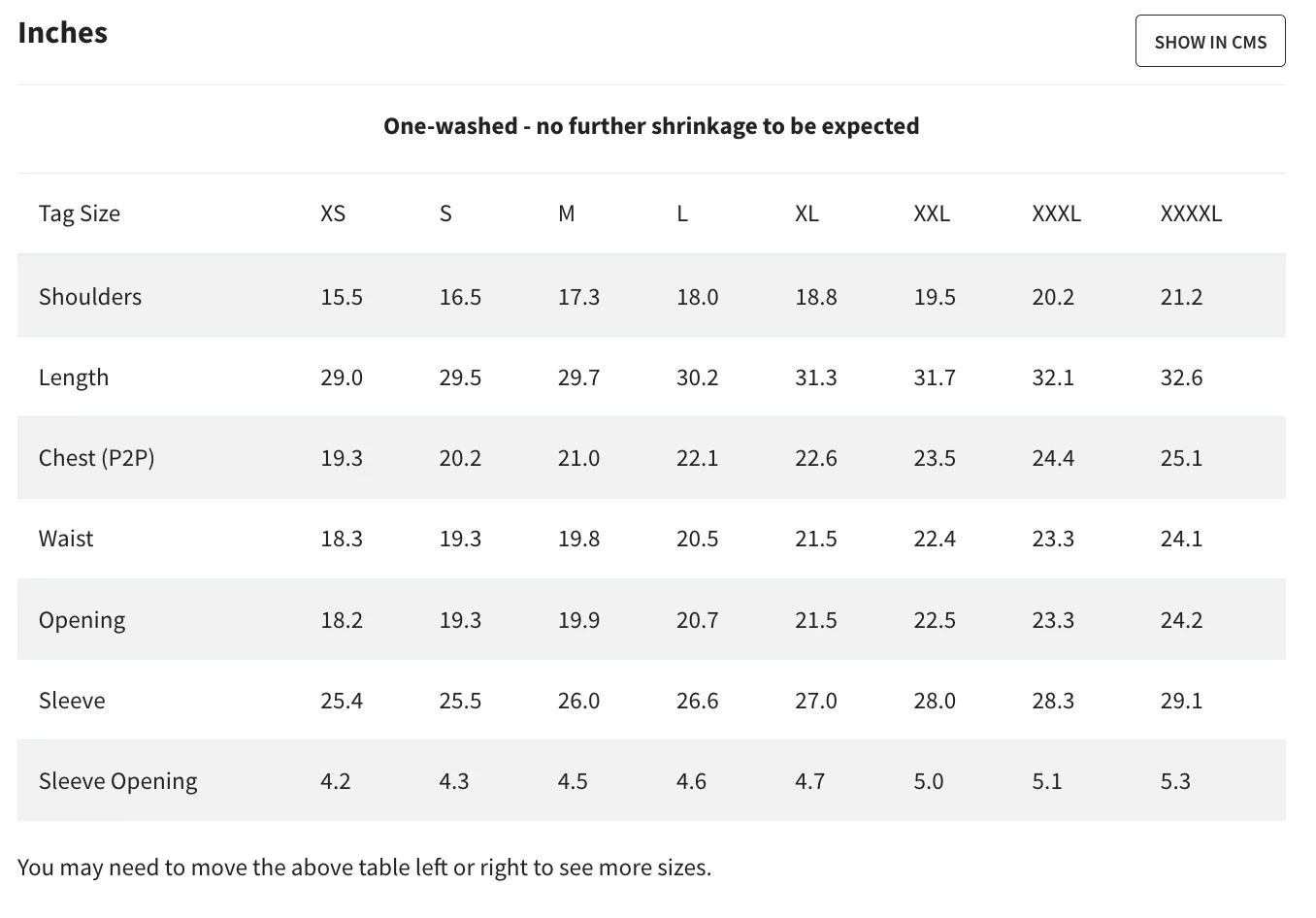
Task: Click the table scrolling hint text
Action: click(364, 868)
